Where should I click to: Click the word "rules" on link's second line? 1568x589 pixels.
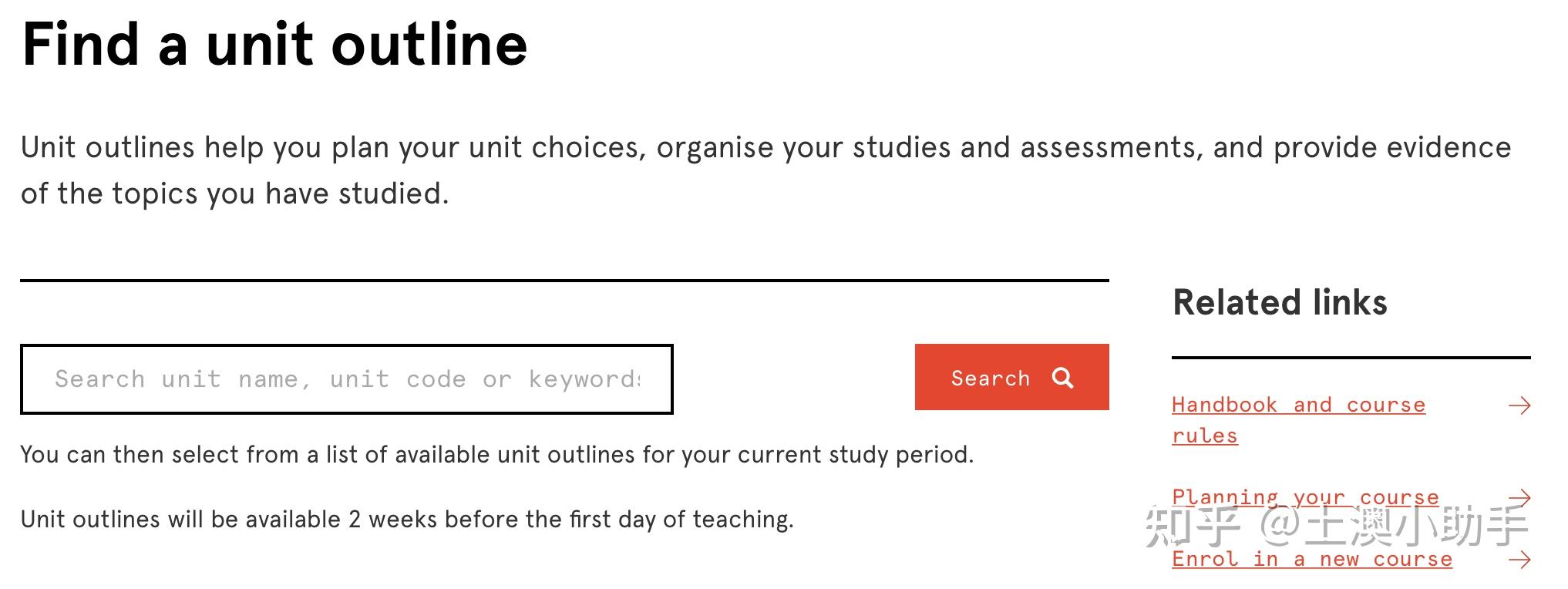pyautogui.click(x=1205, y=436)
